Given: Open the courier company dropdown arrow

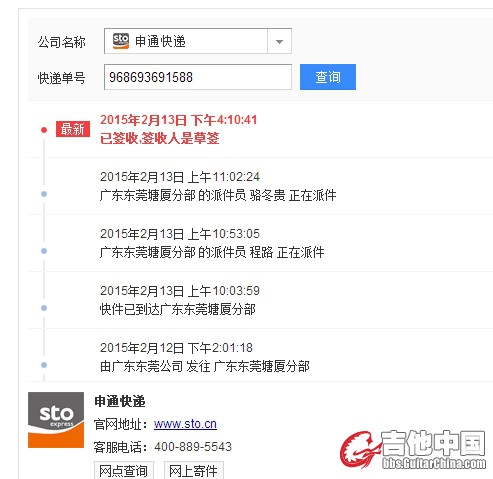Looking at the screenshot, I should (279, 42).
